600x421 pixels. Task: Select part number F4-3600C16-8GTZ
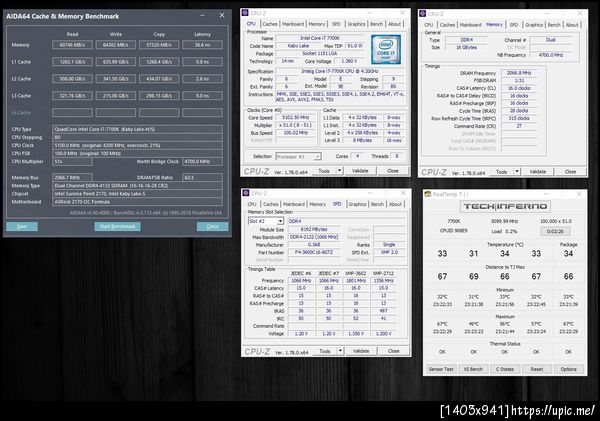(314, 252)
